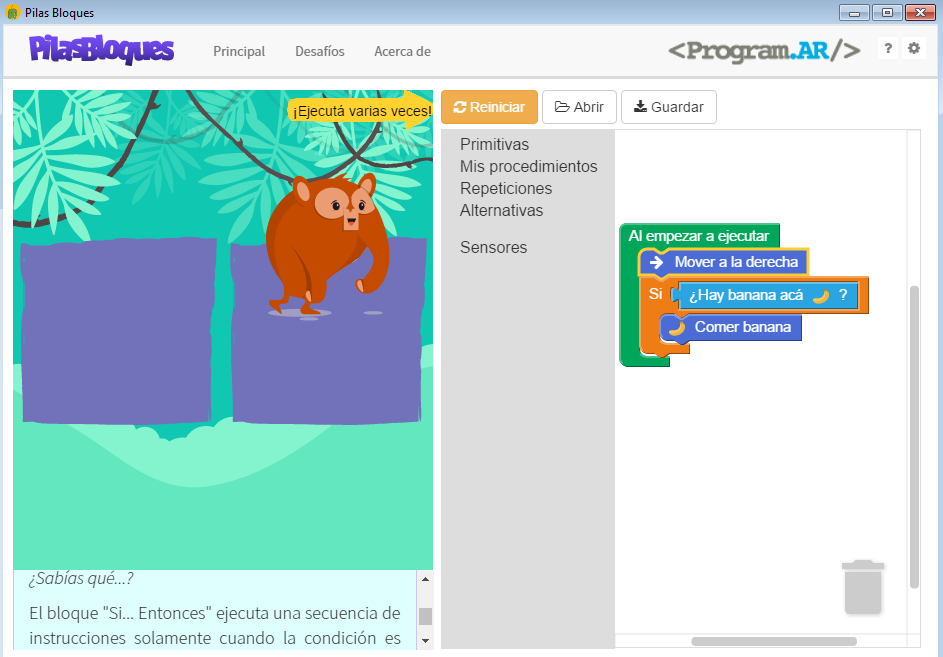Expand the Primitivas block category
943x657 pixels.
(494, 144)
